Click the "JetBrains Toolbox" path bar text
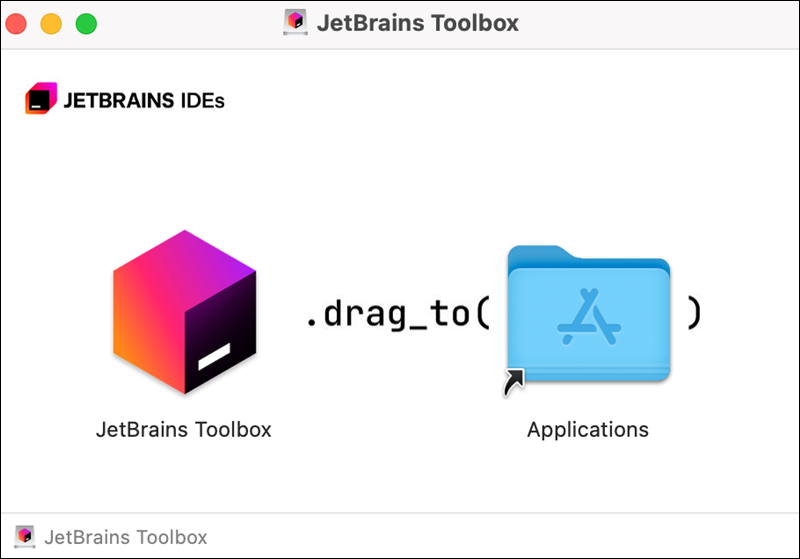Viewport: 800px width, 559px height. pos(126,538)
